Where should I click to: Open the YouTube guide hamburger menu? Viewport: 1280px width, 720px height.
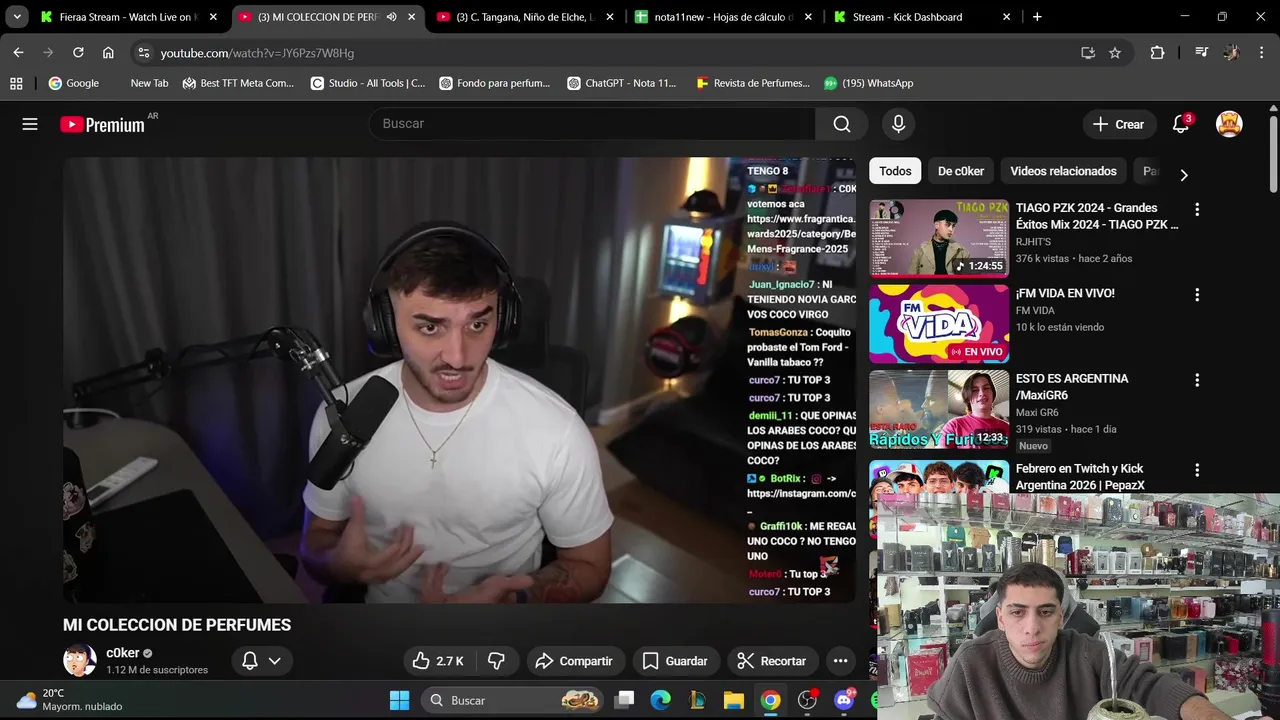[x=30, y=124]
